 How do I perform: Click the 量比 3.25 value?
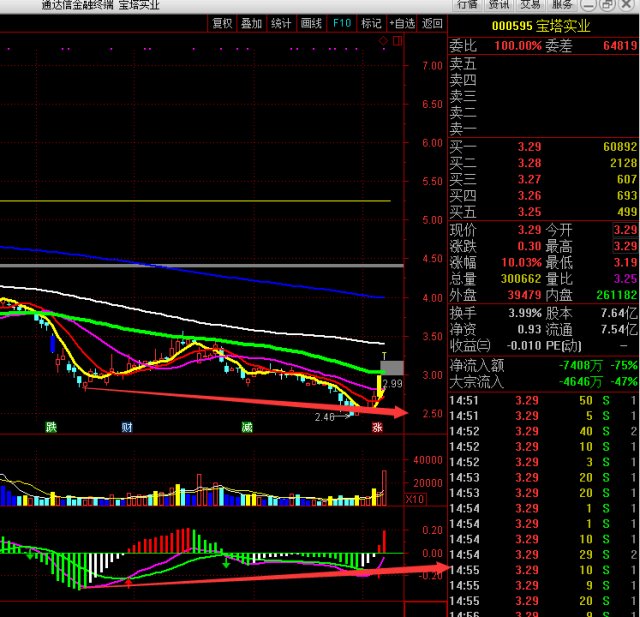coord(625,279)
